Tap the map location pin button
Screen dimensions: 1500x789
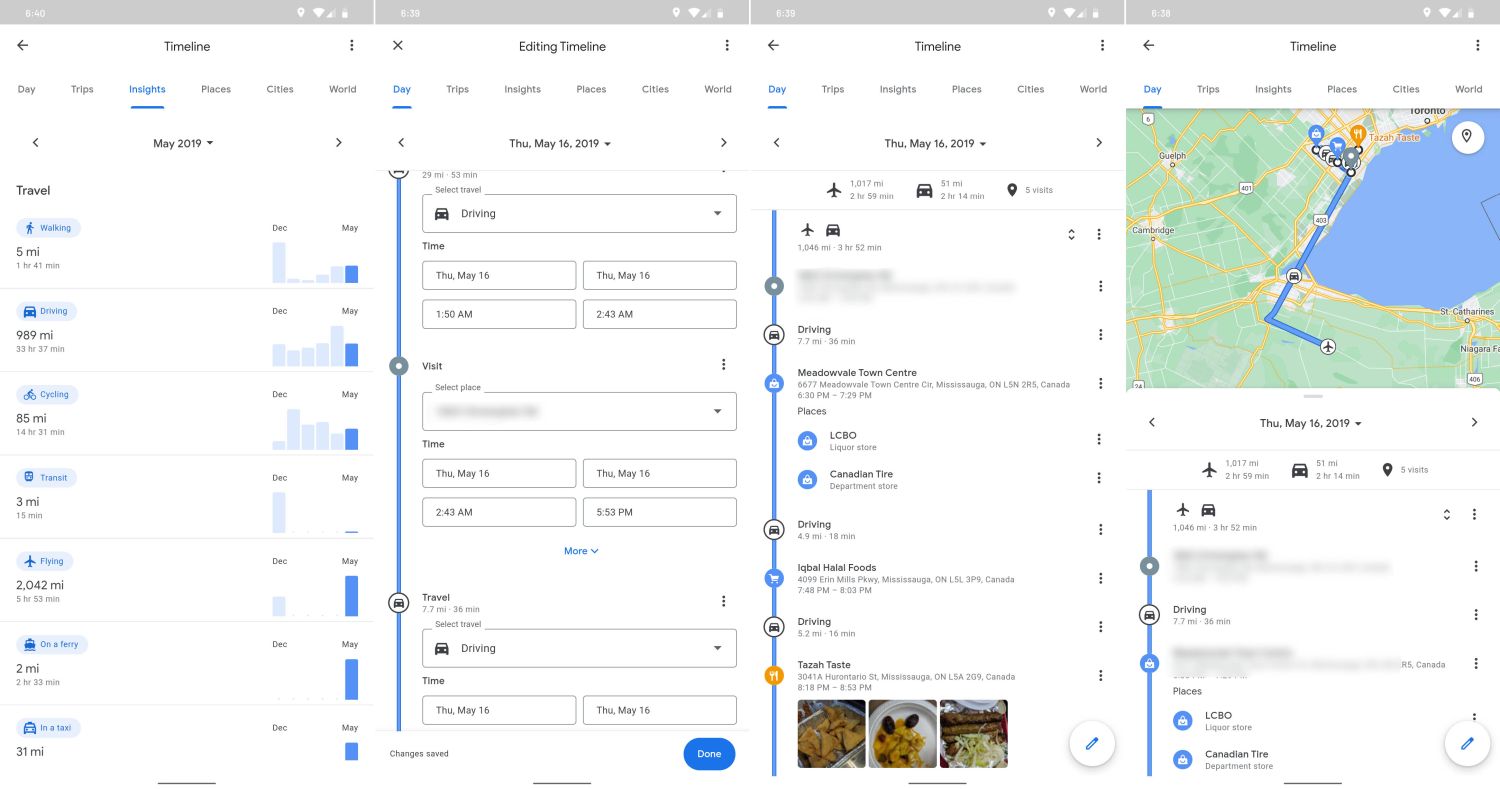click(x=1466, y=136)
